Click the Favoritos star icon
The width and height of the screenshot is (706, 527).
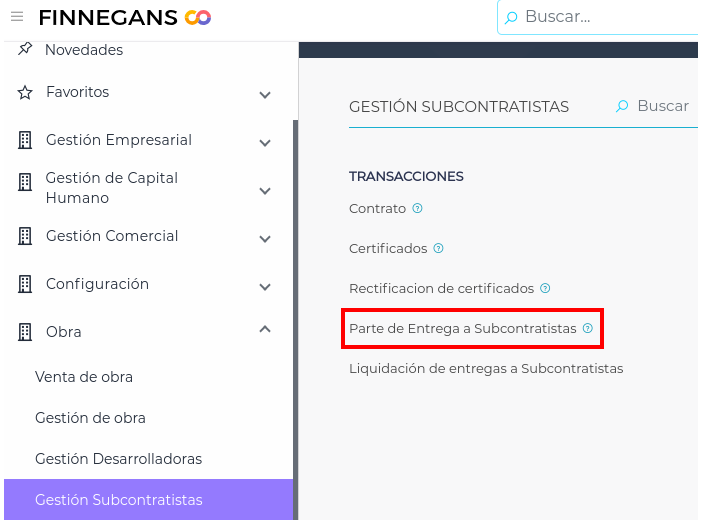pos(25,92)
